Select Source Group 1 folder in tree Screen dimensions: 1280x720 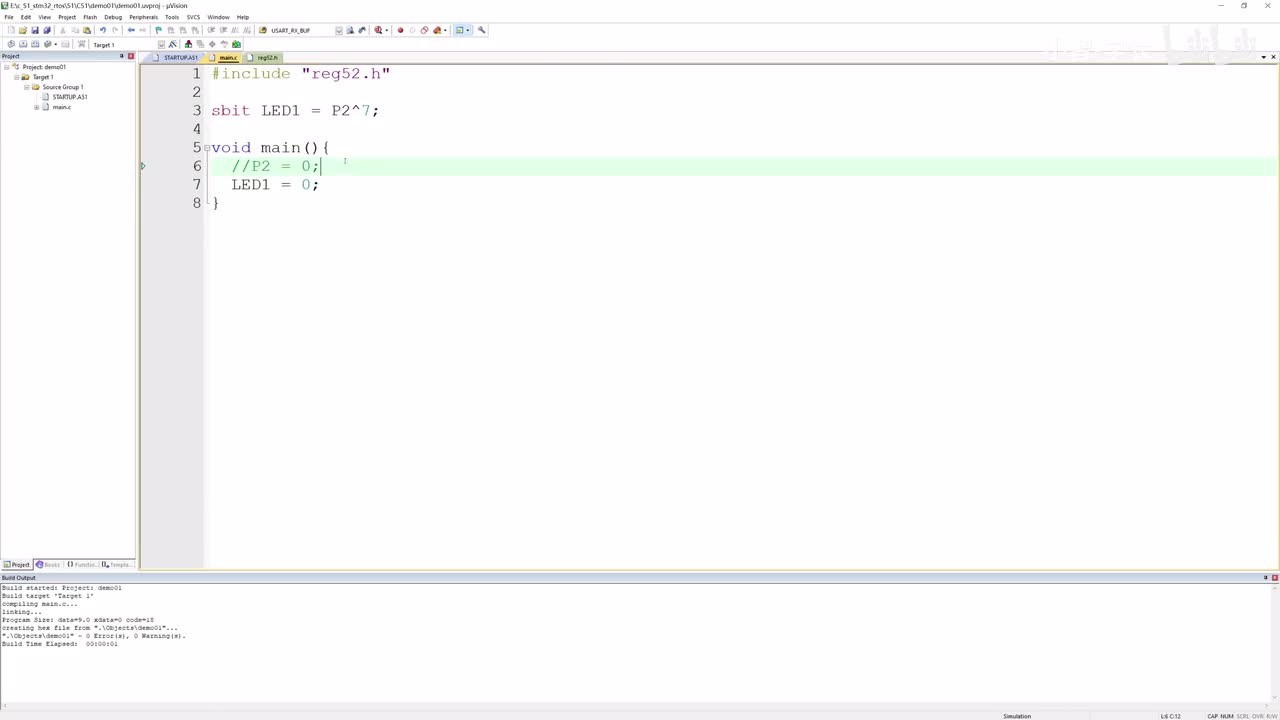click(62, 87)
